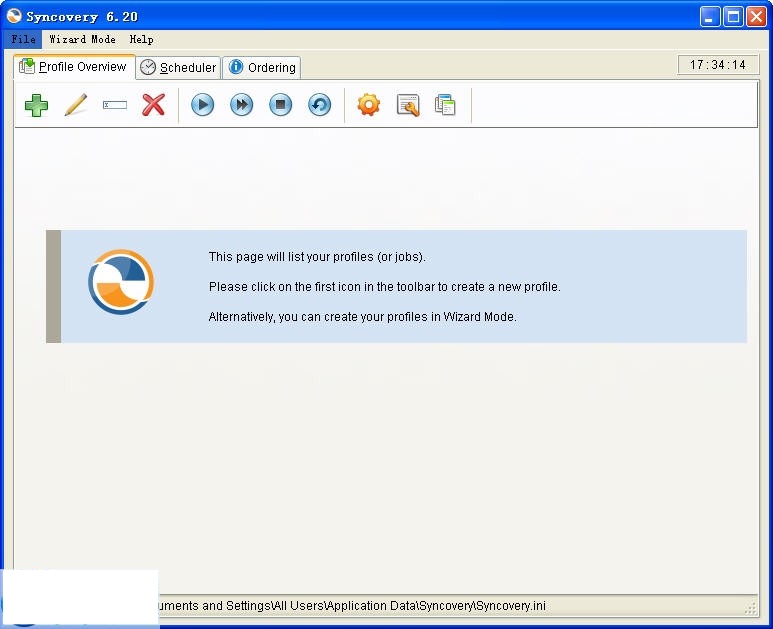This screenshot has height=629, width=773.
Task: Click the Syncovery.ini path in the status bar
Action: coord(352,606)
